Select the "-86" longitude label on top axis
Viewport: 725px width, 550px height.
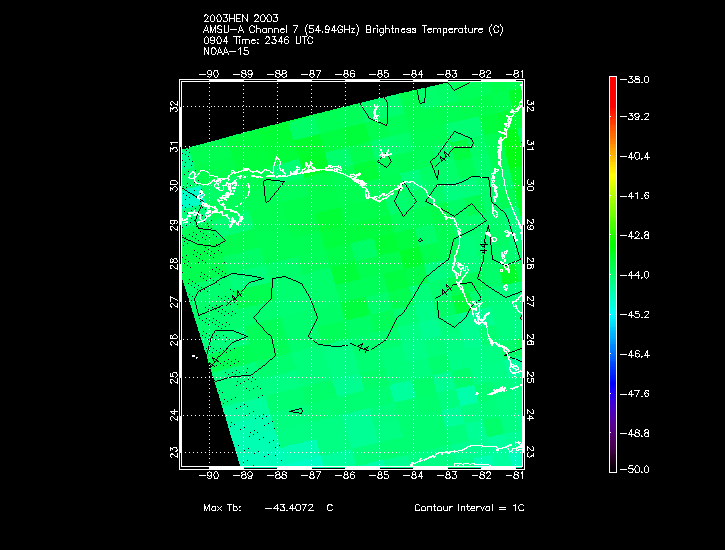[x=345, y=74]
